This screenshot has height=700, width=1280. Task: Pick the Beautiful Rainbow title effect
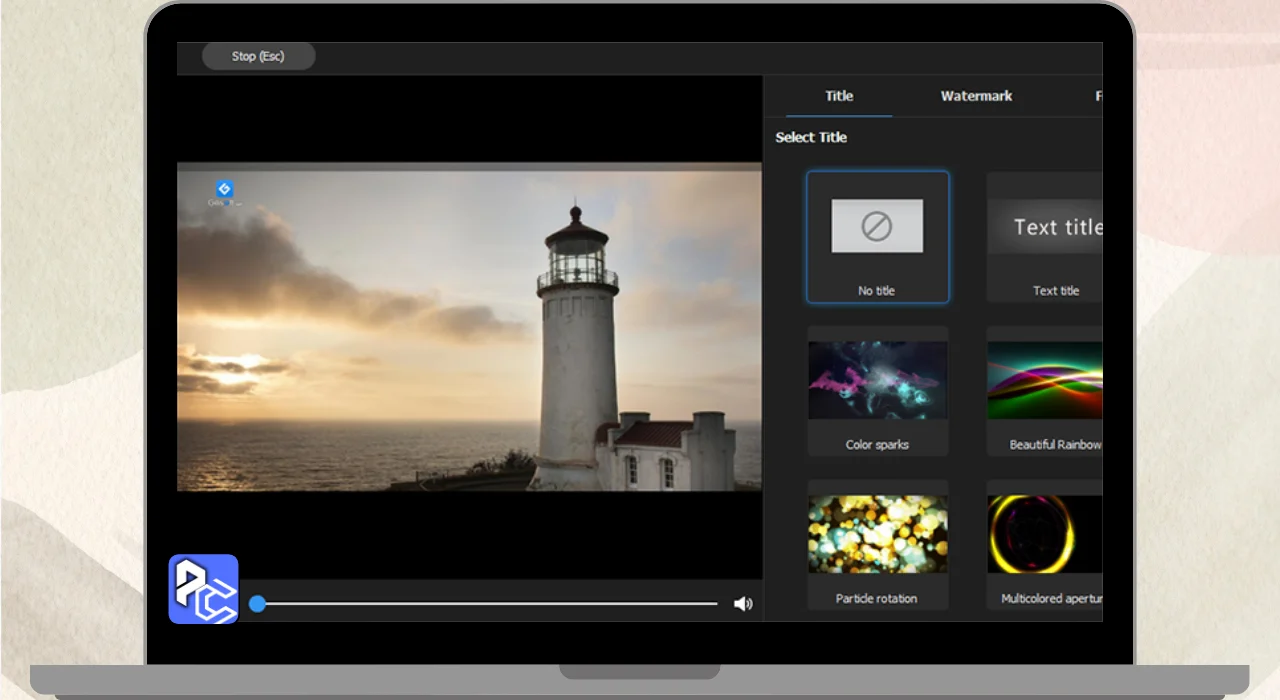[x=1046, y=380]
